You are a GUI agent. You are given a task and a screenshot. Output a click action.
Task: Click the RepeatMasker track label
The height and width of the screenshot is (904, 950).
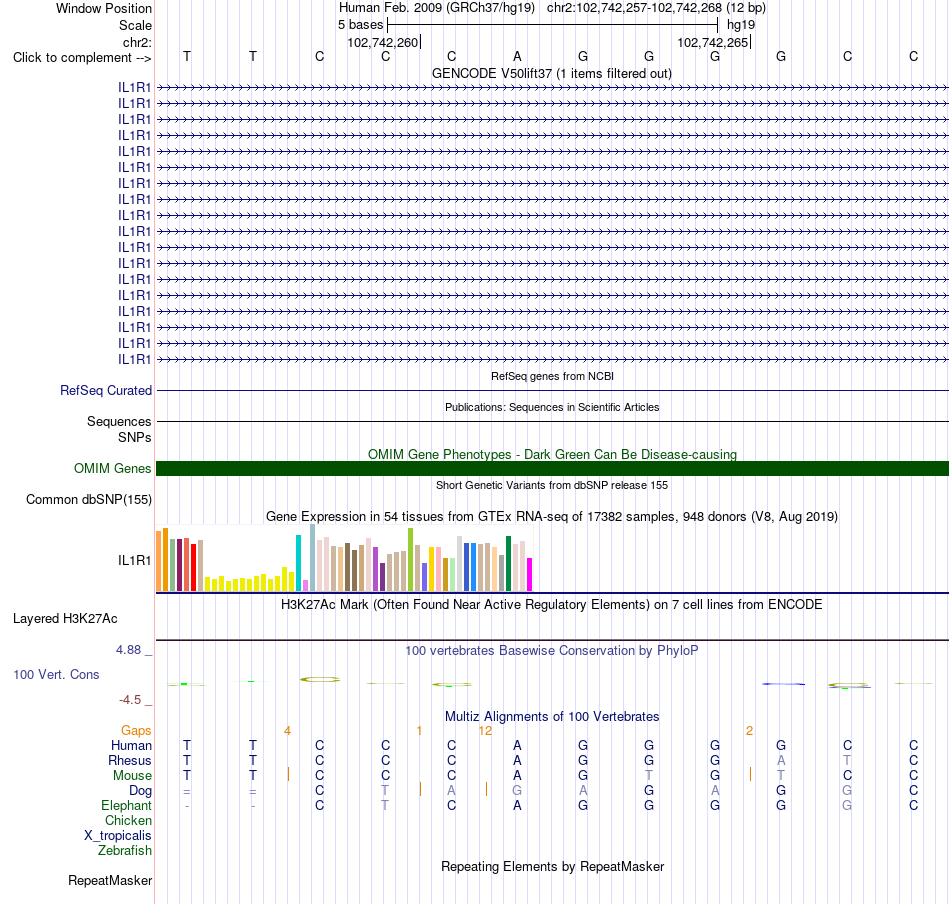pyautogui.click(x=110, y=880)
